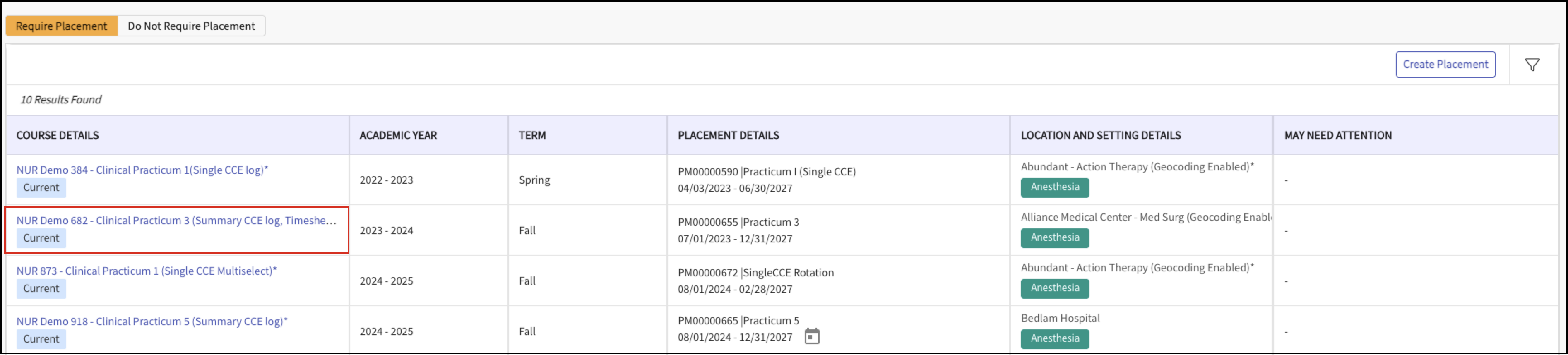Click the filter funnel icon
Screen dimensions: 1568x355
click(x=1532, y=65)
